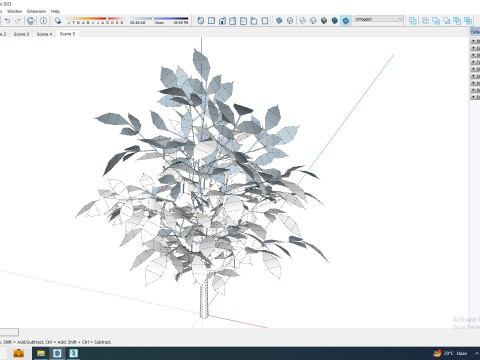Switch to the Back view
The image size is (480, 360).
point(243,21)
